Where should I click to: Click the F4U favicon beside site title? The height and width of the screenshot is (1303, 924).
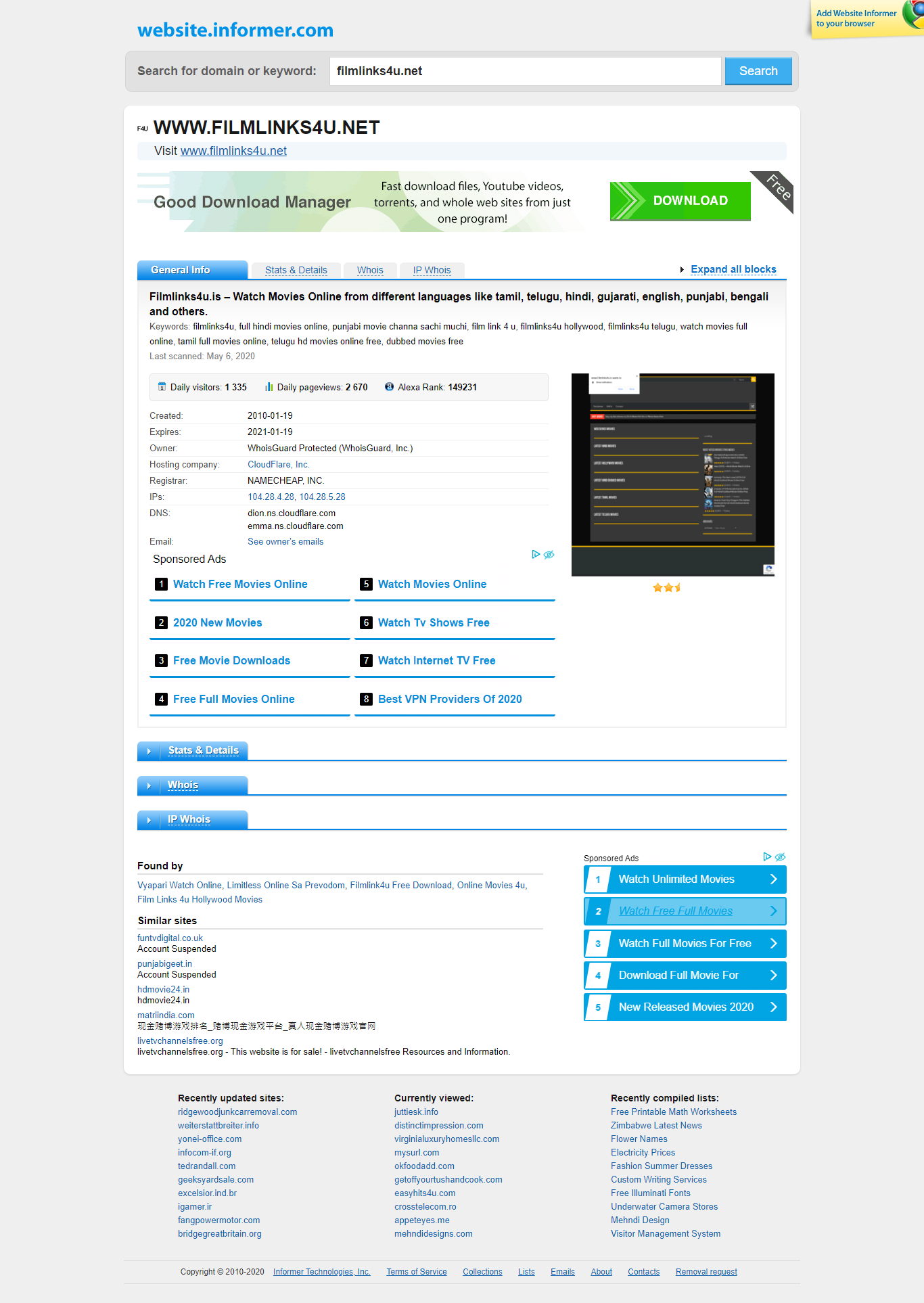pyautogui.click(x=143, y=129)
